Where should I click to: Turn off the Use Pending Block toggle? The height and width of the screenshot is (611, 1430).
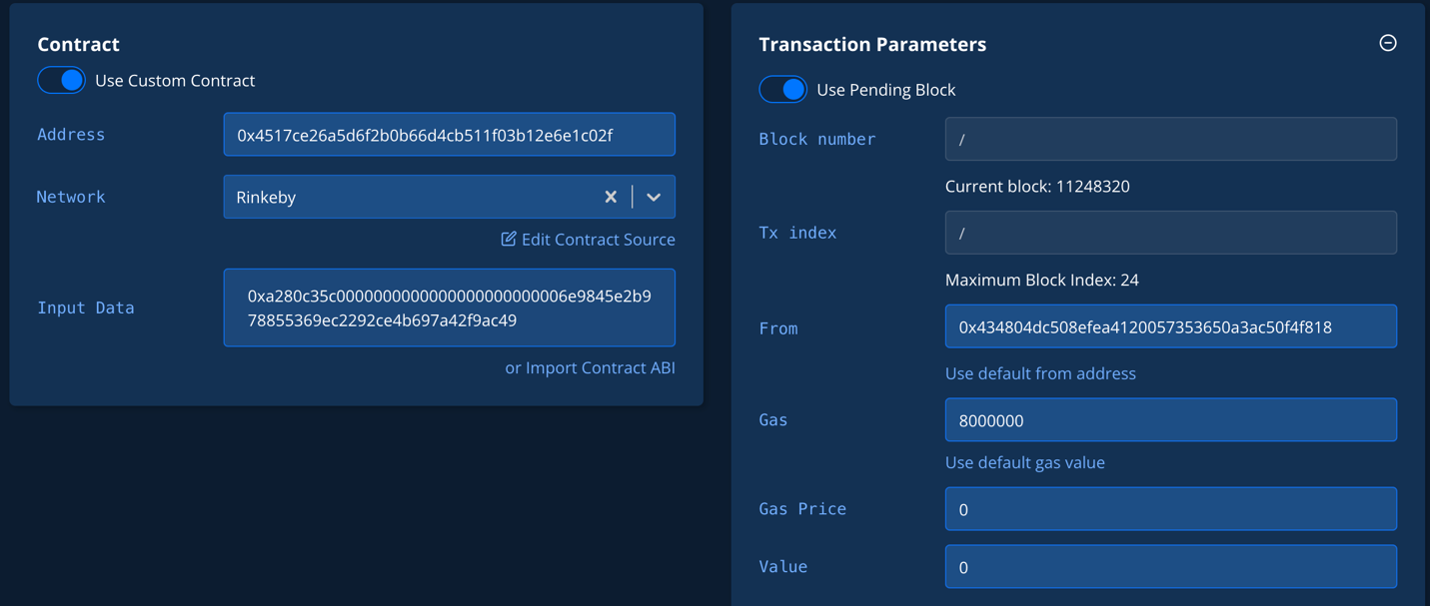pos(783,89)
